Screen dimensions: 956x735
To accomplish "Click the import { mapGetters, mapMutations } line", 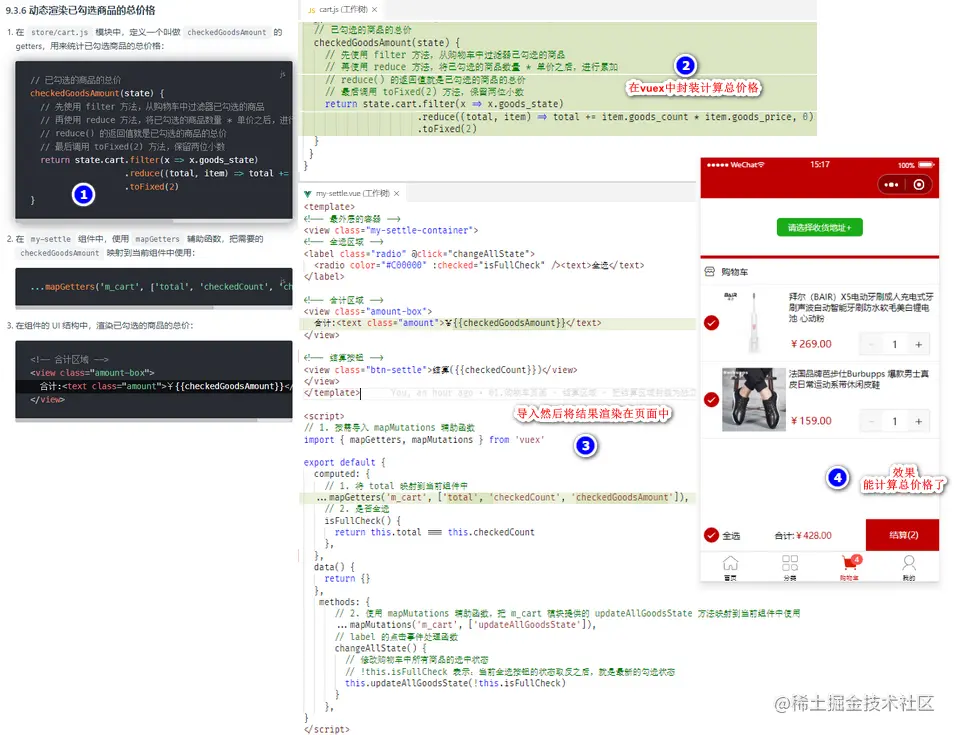I will coord(424,439).
